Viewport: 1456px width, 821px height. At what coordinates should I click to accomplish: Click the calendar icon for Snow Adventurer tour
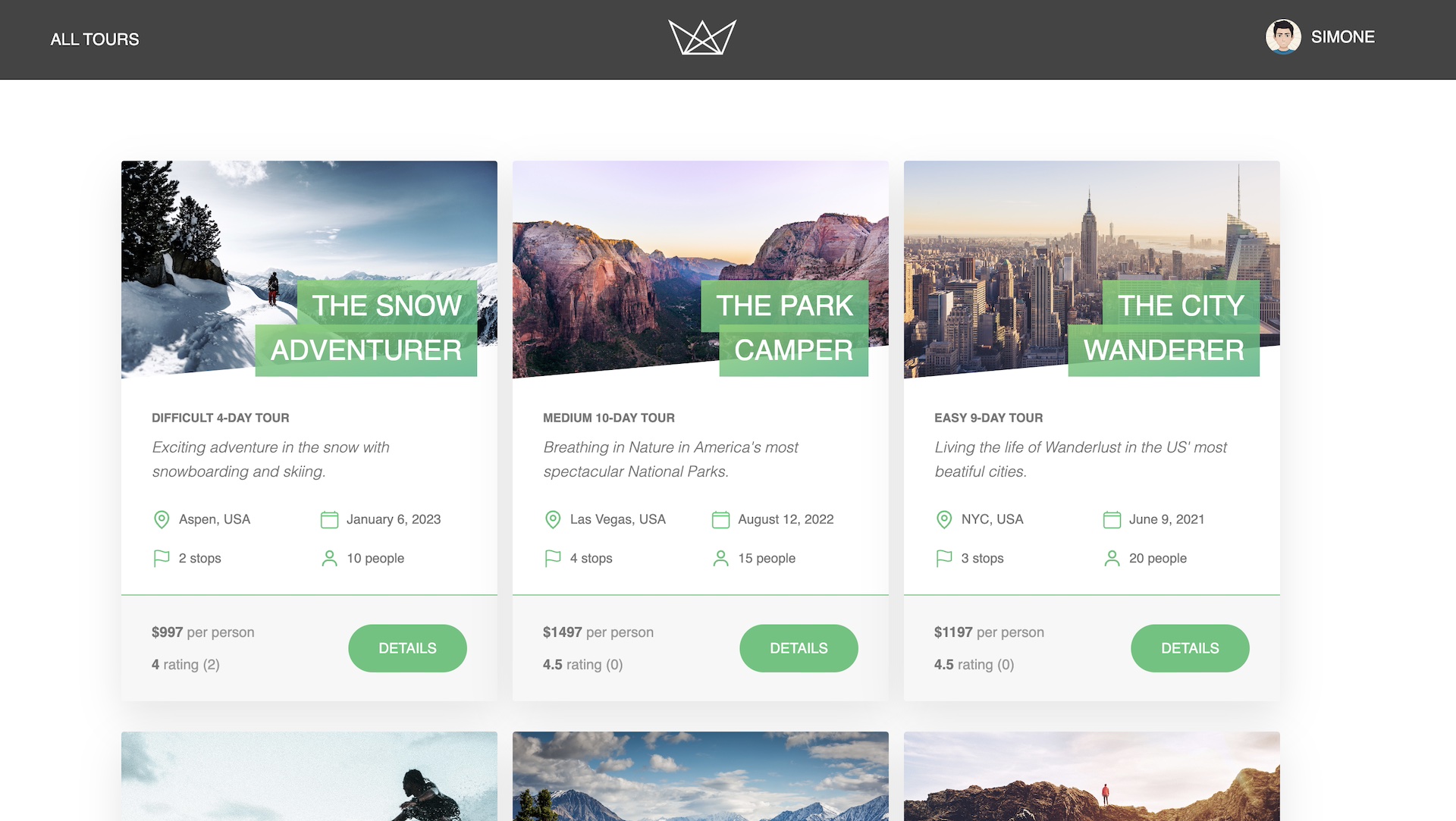point(328,519)
